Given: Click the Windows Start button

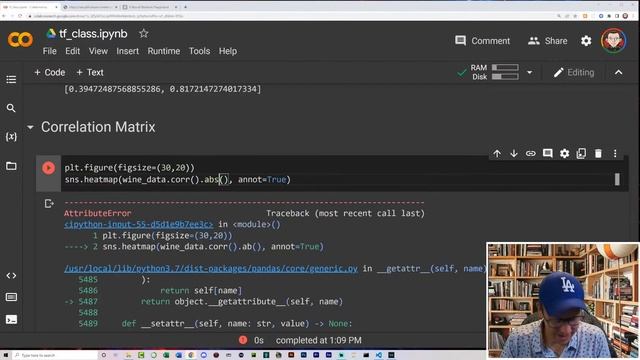Looking at the screenshot, I should coord(6,355).
